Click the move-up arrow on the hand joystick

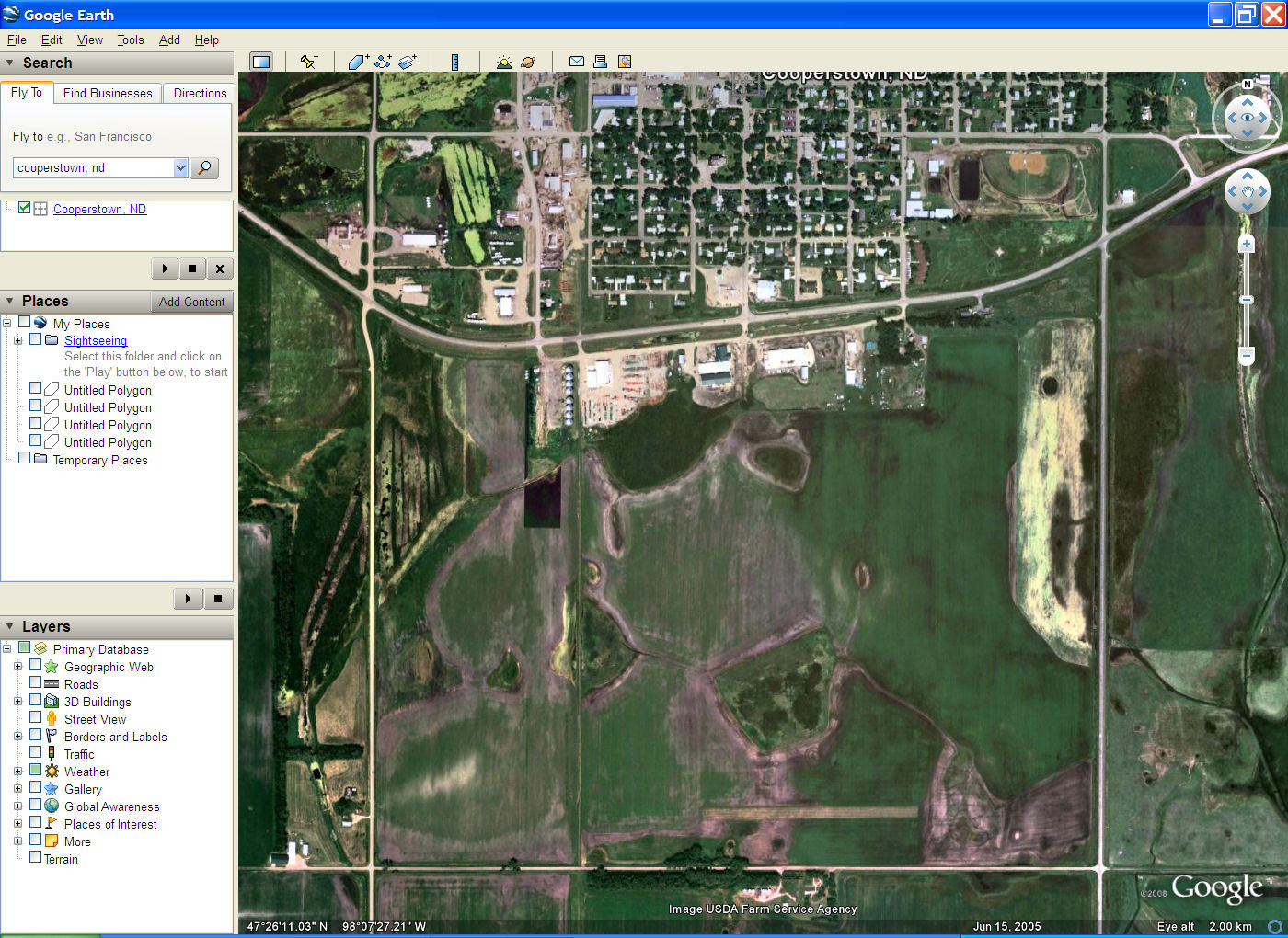coord(1248,176)
